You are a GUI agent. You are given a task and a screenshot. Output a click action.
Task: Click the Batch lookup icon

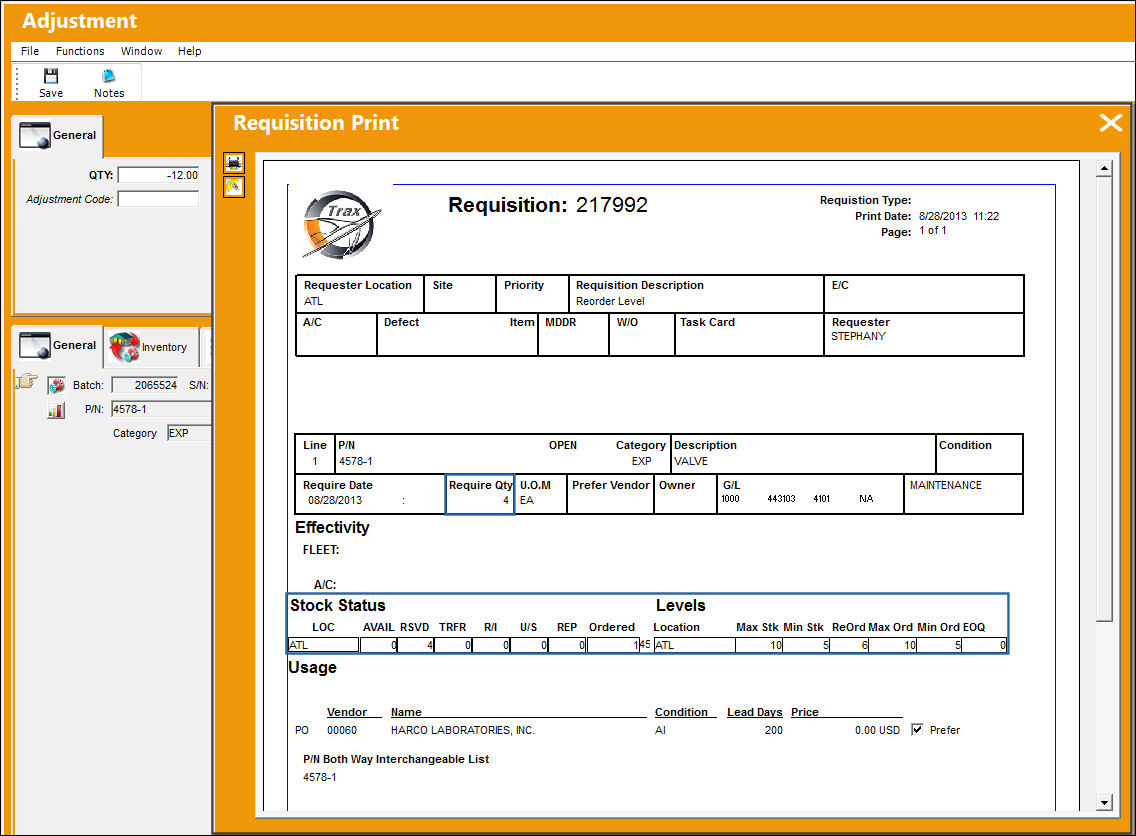[57, 385]
